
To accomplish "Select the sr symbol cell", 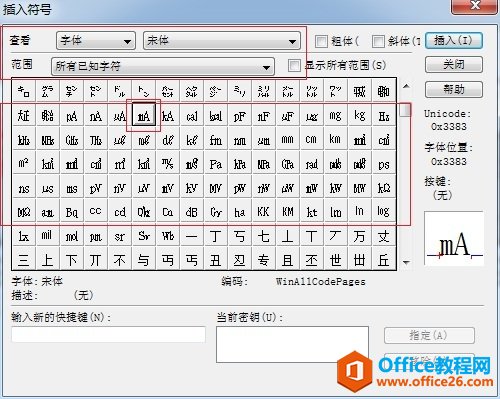I will pos(120,235).
